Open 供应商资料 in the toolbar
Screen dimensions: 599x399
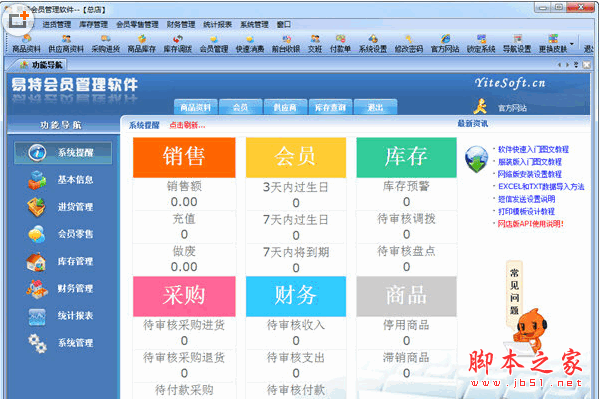[x=66, y=44]
